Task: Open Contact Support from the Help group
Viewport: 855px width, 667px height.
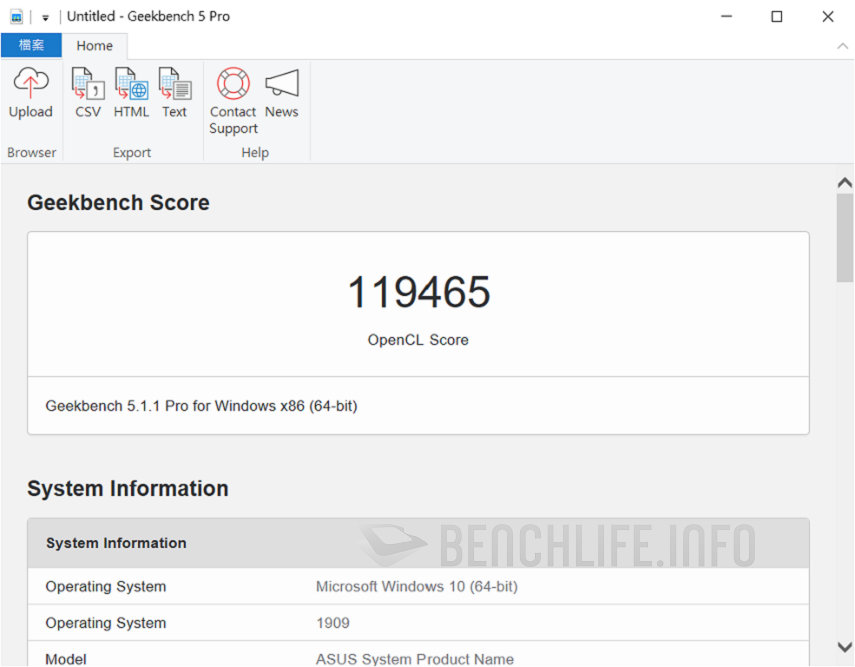Action: [233, 95]
